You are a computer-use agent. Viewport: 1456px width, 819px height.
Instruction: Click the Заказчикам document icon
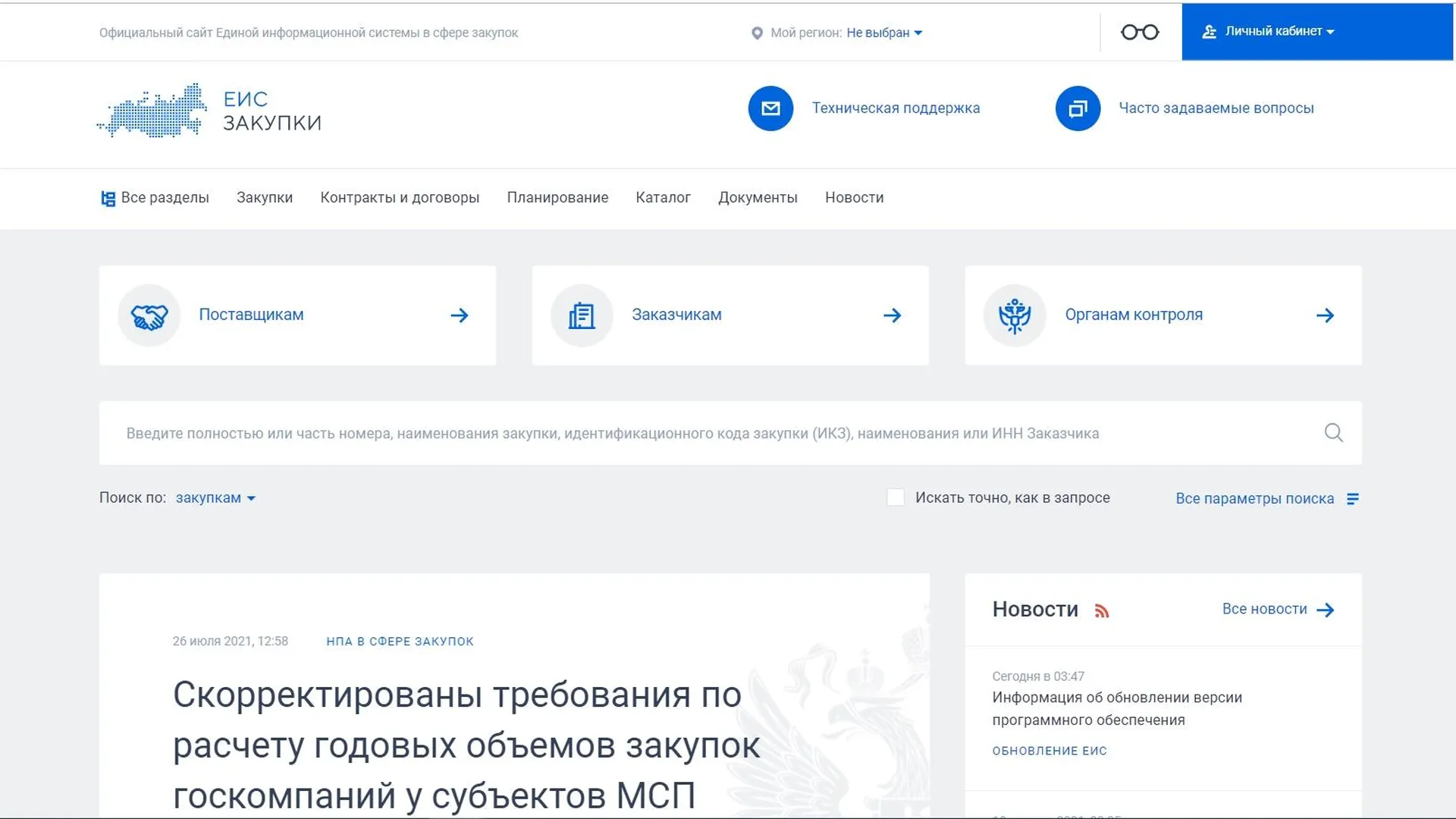[582, 315]
